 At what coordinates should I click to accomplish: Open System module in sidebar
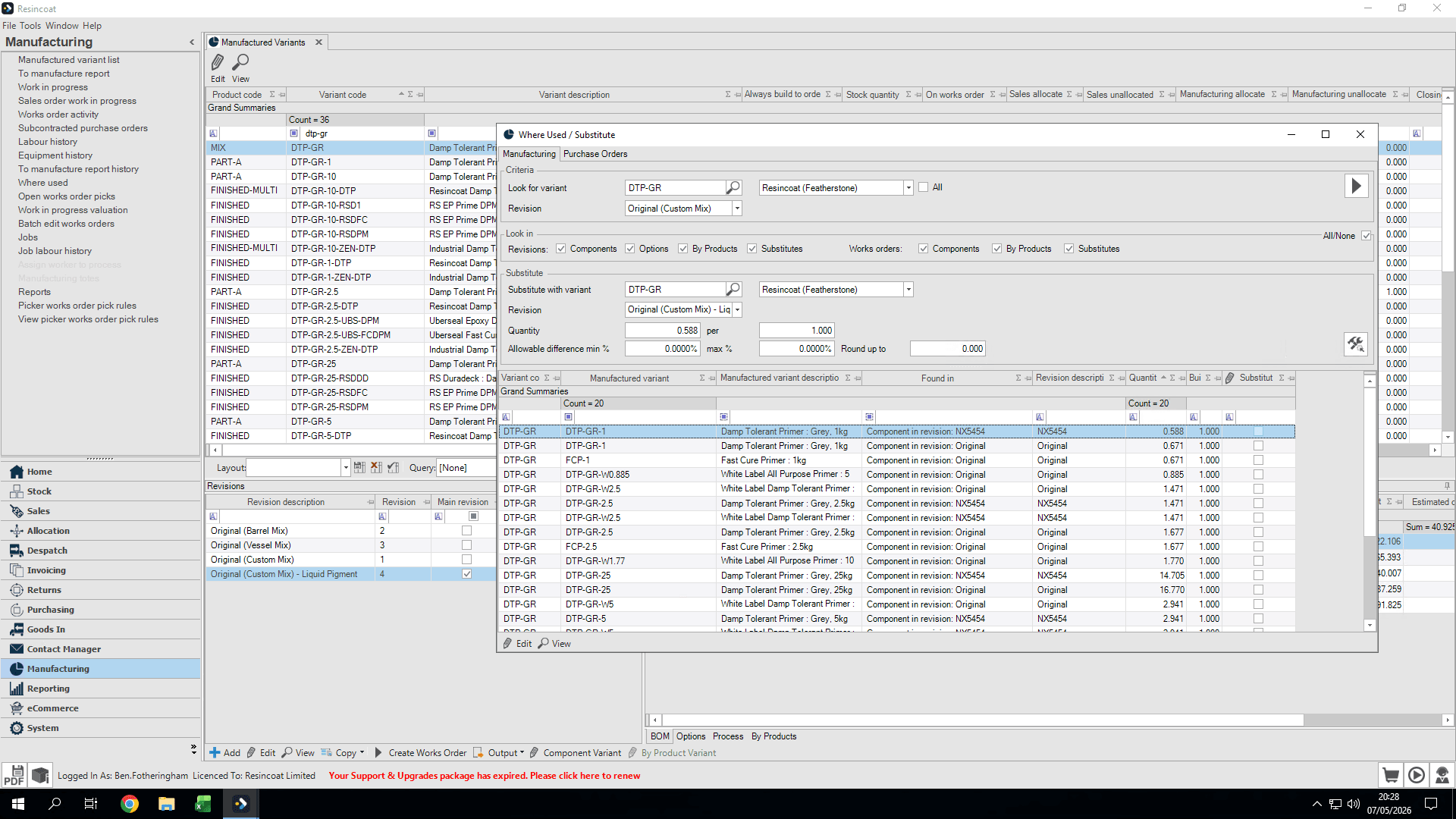click(100, 728)
